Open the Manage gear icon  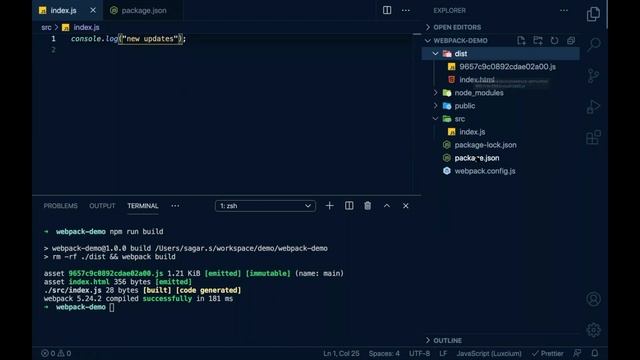pyautogui.click(x=593, y=330)
